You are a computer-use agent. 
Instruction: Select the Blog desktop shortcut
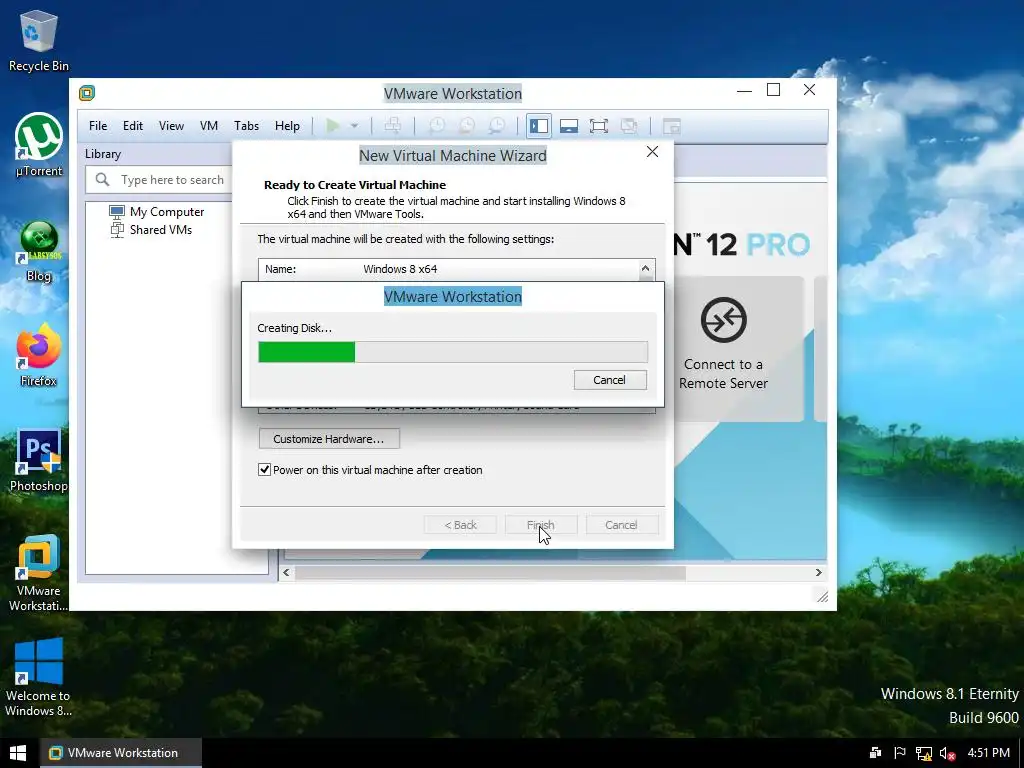[x=39, y=252]
